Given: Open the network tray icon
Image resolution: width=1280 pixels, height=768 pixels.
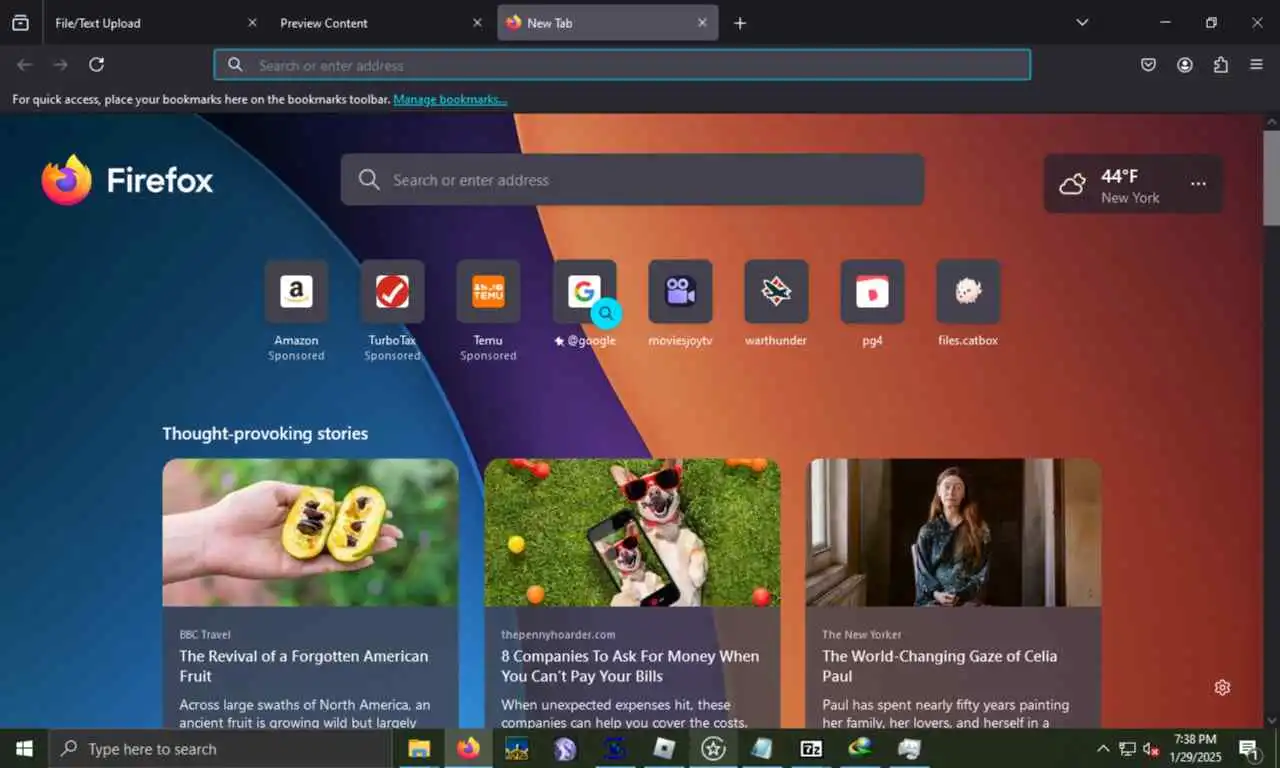Looking at the screenshot, I should pos(1127,749).
